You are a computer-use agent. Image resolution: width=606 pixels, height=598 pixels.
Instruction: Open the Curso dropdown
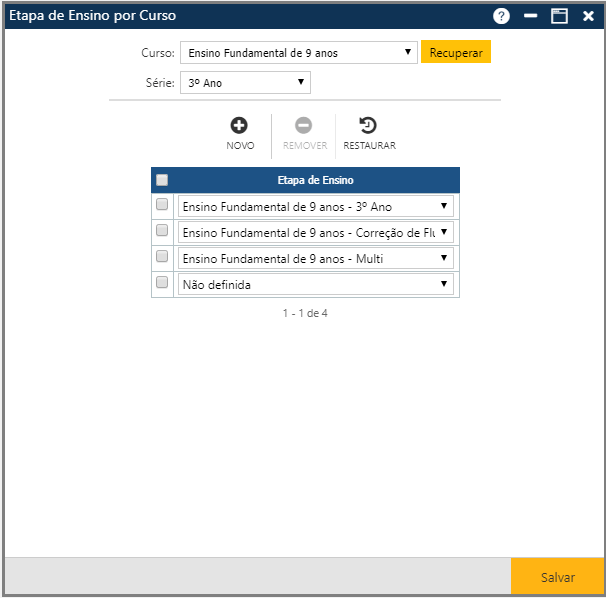(298, 53)
